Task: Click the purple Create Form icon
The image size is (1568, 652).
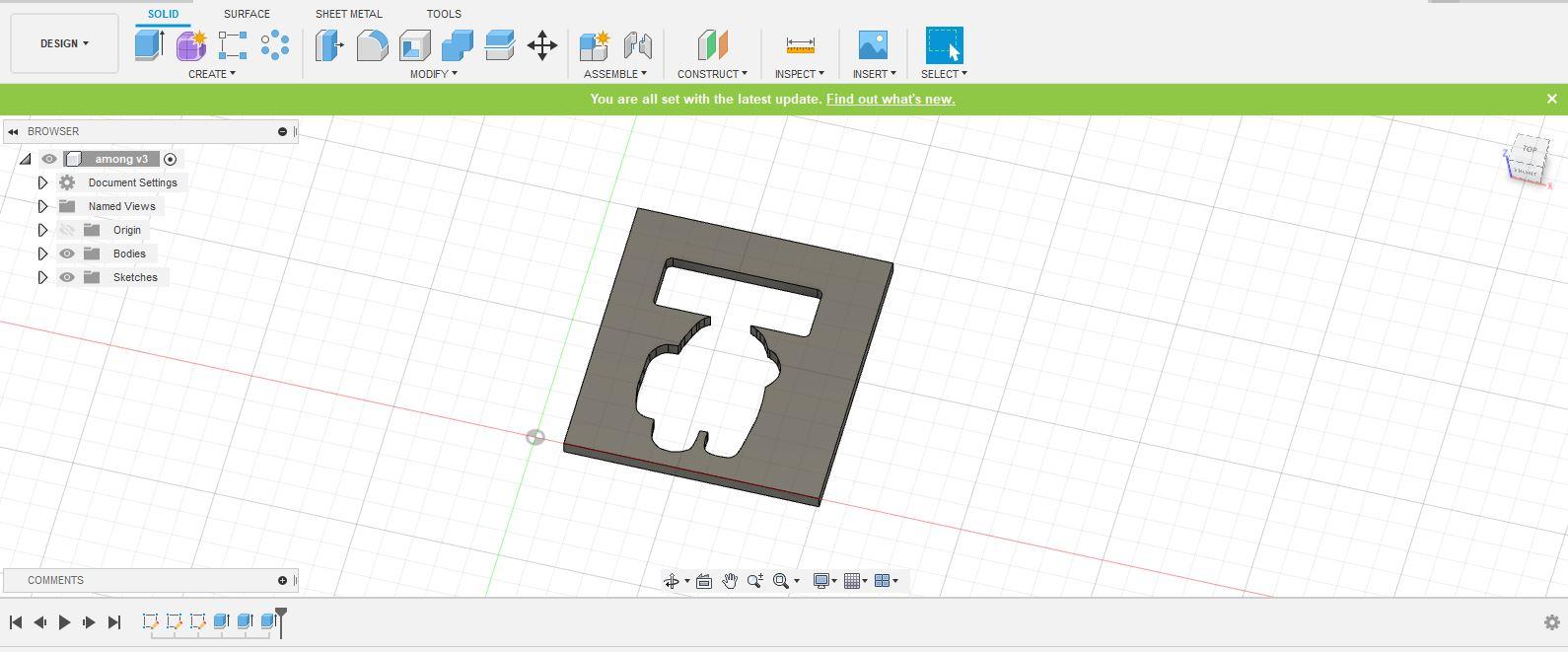Action: [x=191, y=45]
